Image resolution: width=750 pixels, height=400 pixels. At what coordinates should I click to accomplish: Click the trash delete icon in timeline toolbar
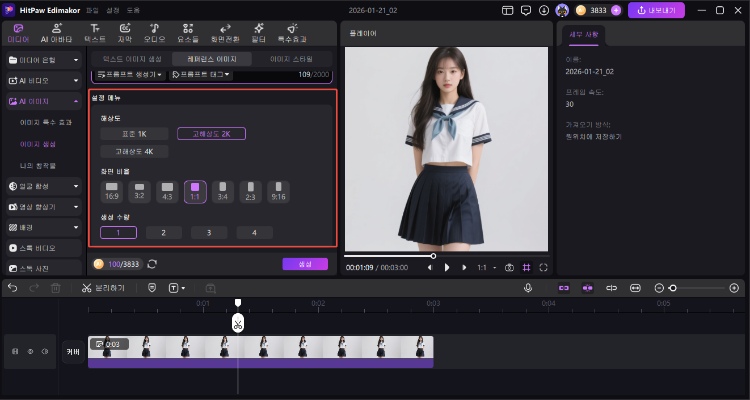pyautogui.click(x=55, y=288)
